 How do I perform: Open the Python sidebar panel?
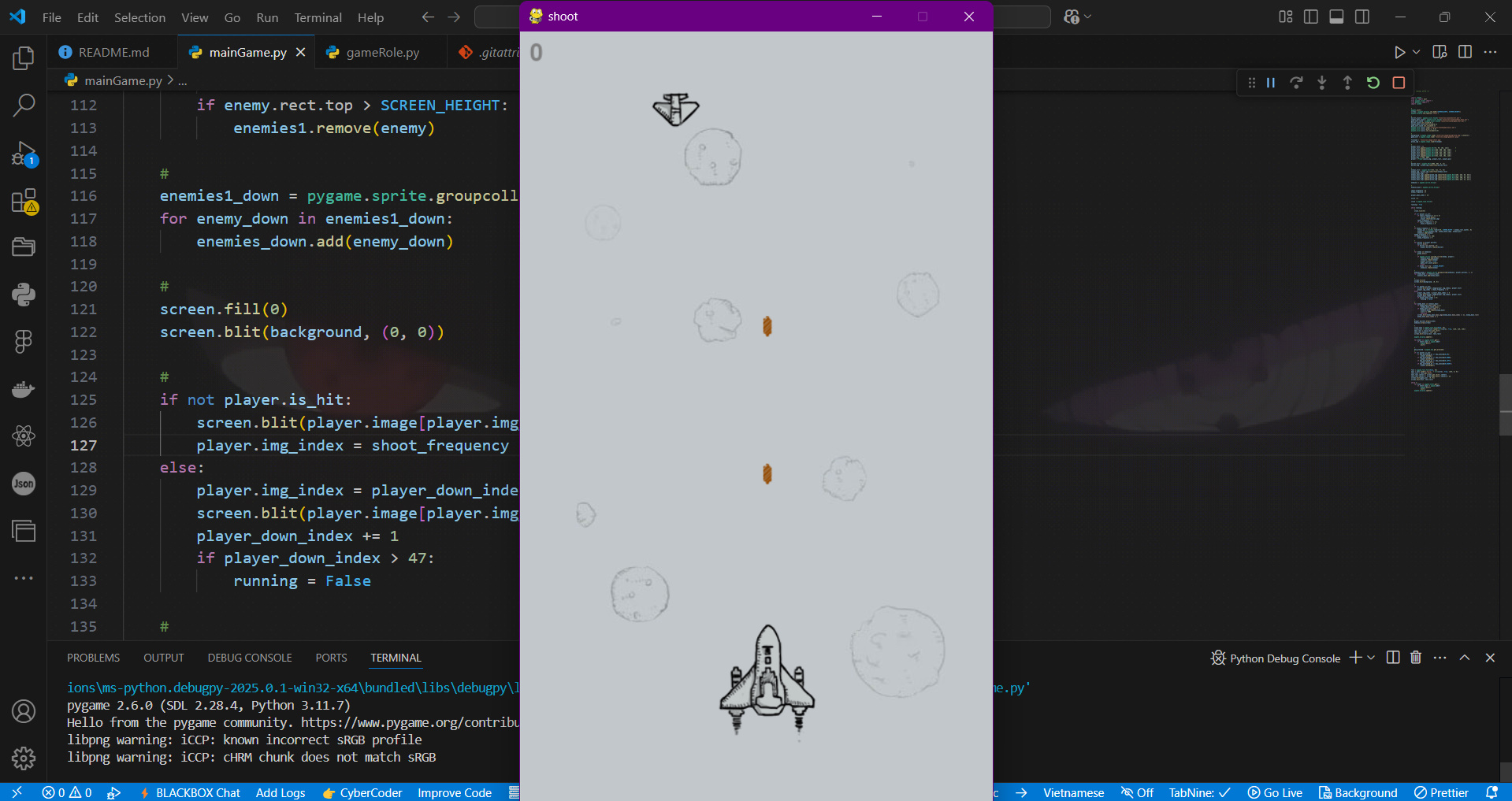coord(24,295)
